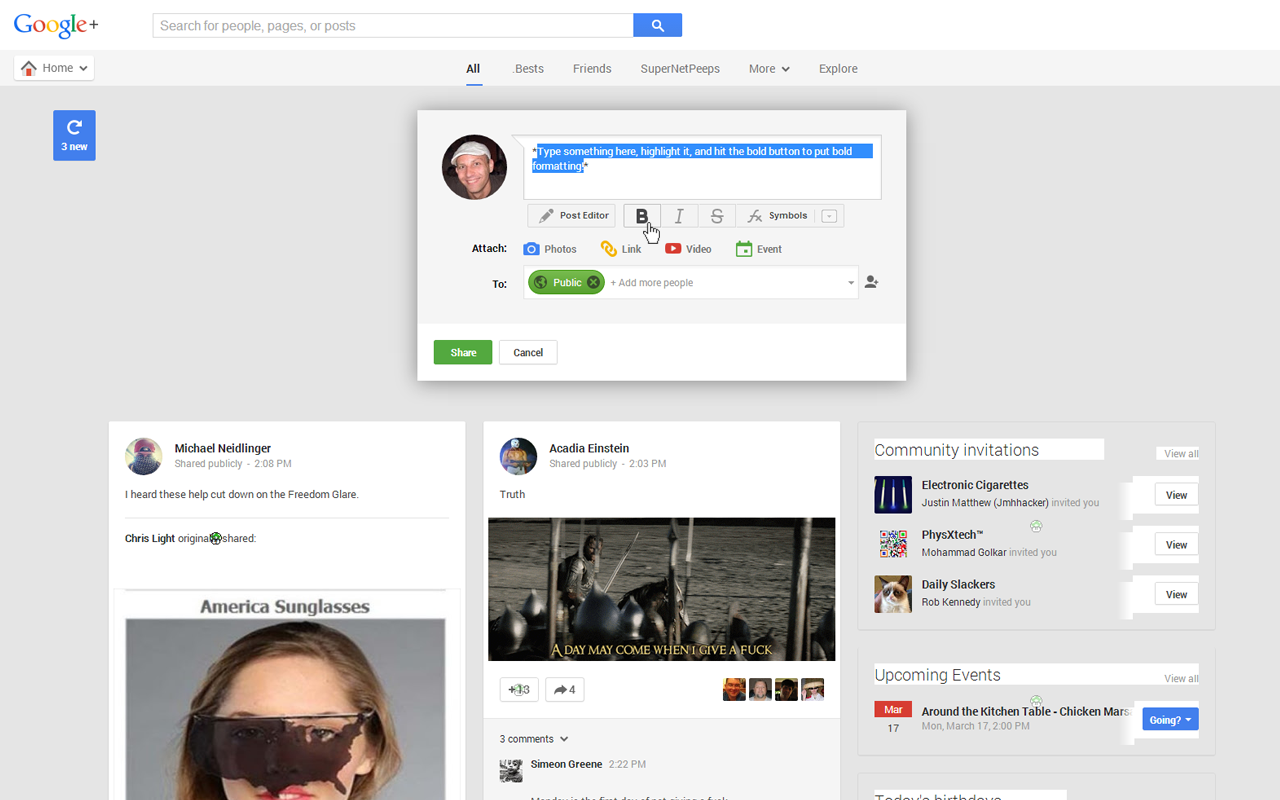
Task: Run the search with the magnifier button
Action: [x=657, y=24]
